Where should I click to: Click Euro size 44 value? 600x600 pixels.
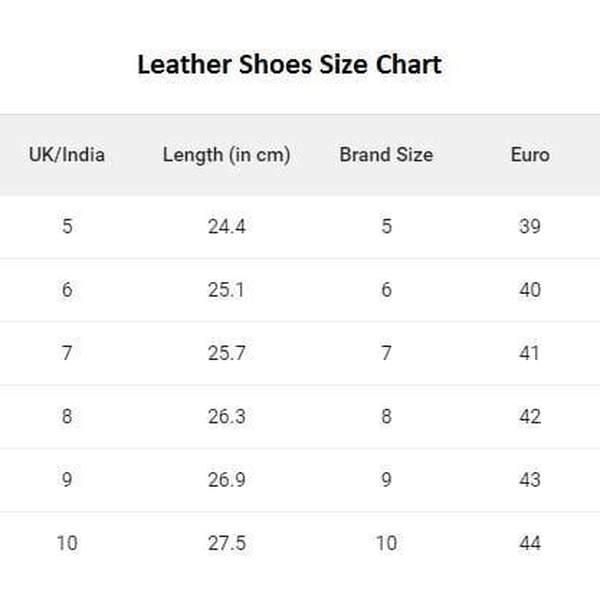[x=529, y=543]
